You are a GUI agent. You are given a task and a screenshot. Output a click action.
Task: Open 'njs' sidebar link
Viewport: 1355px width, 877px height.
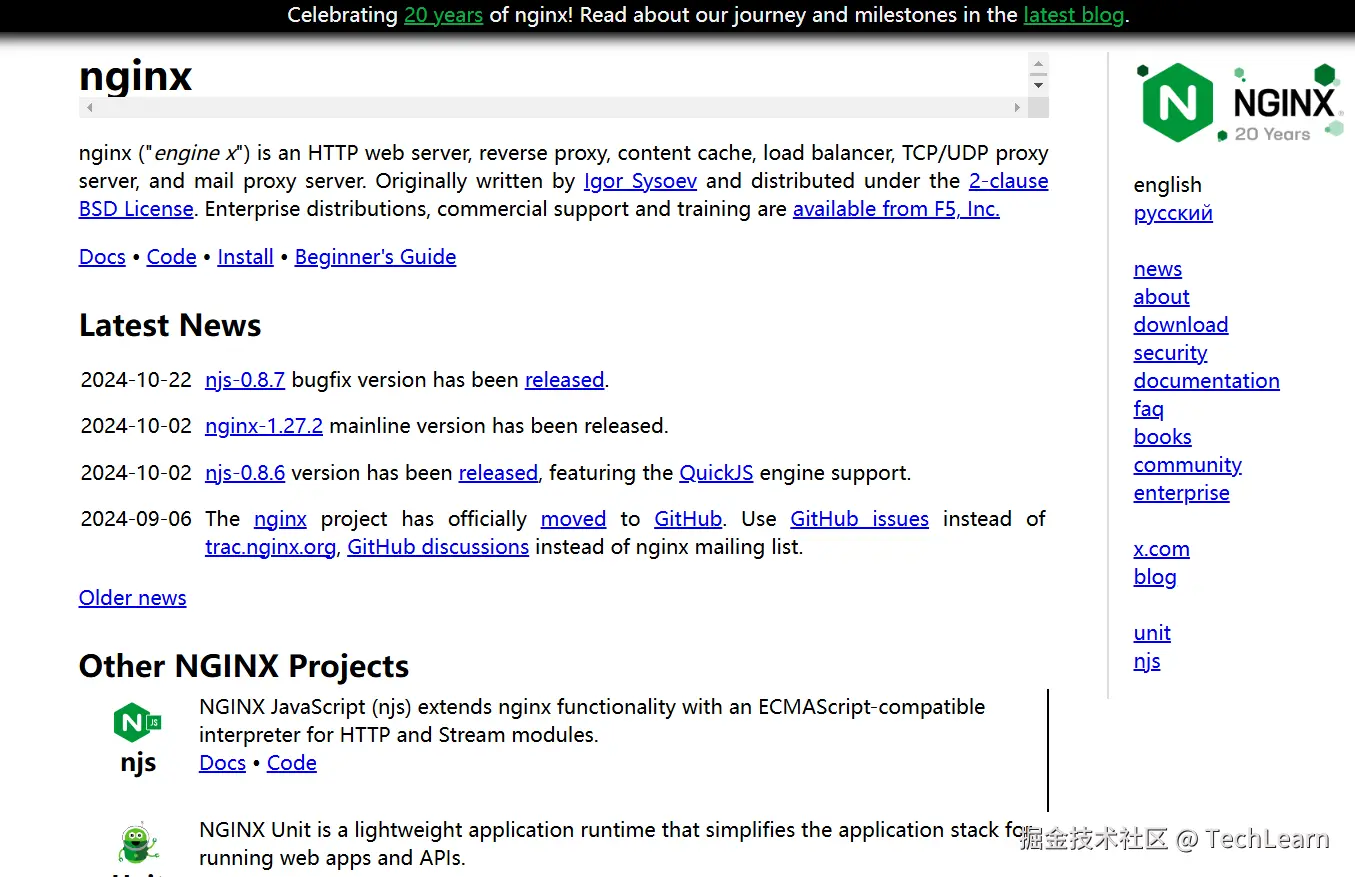(x=1147, y=661)
